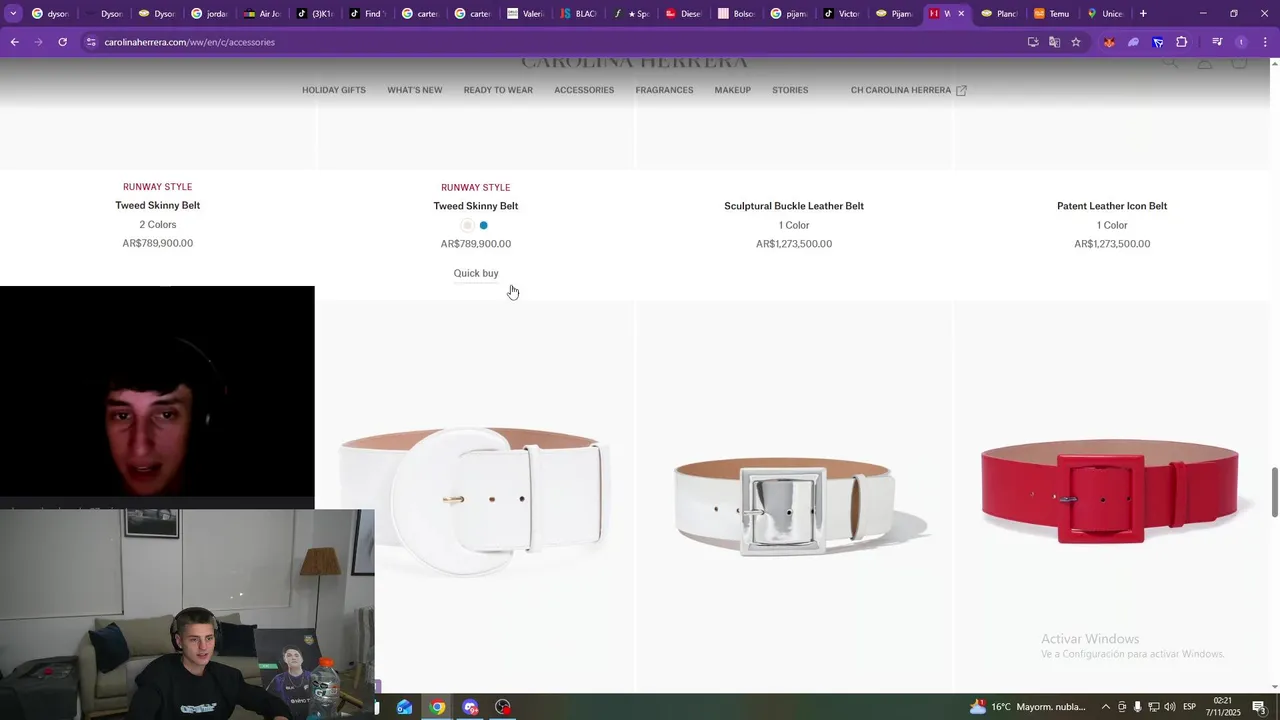Switch to the Valeri tab
Viewport: 1280px width, 720px height.
tap(527, 14)
